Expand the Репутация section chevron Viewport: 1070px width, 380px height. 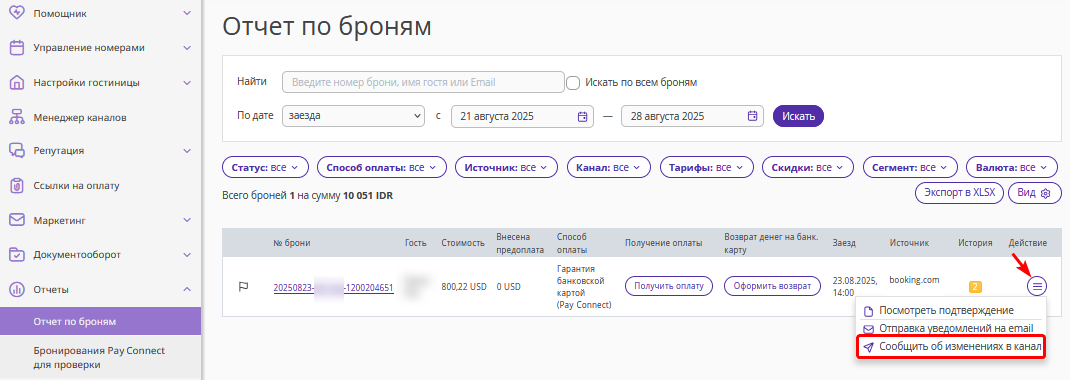tap(187, 151)
